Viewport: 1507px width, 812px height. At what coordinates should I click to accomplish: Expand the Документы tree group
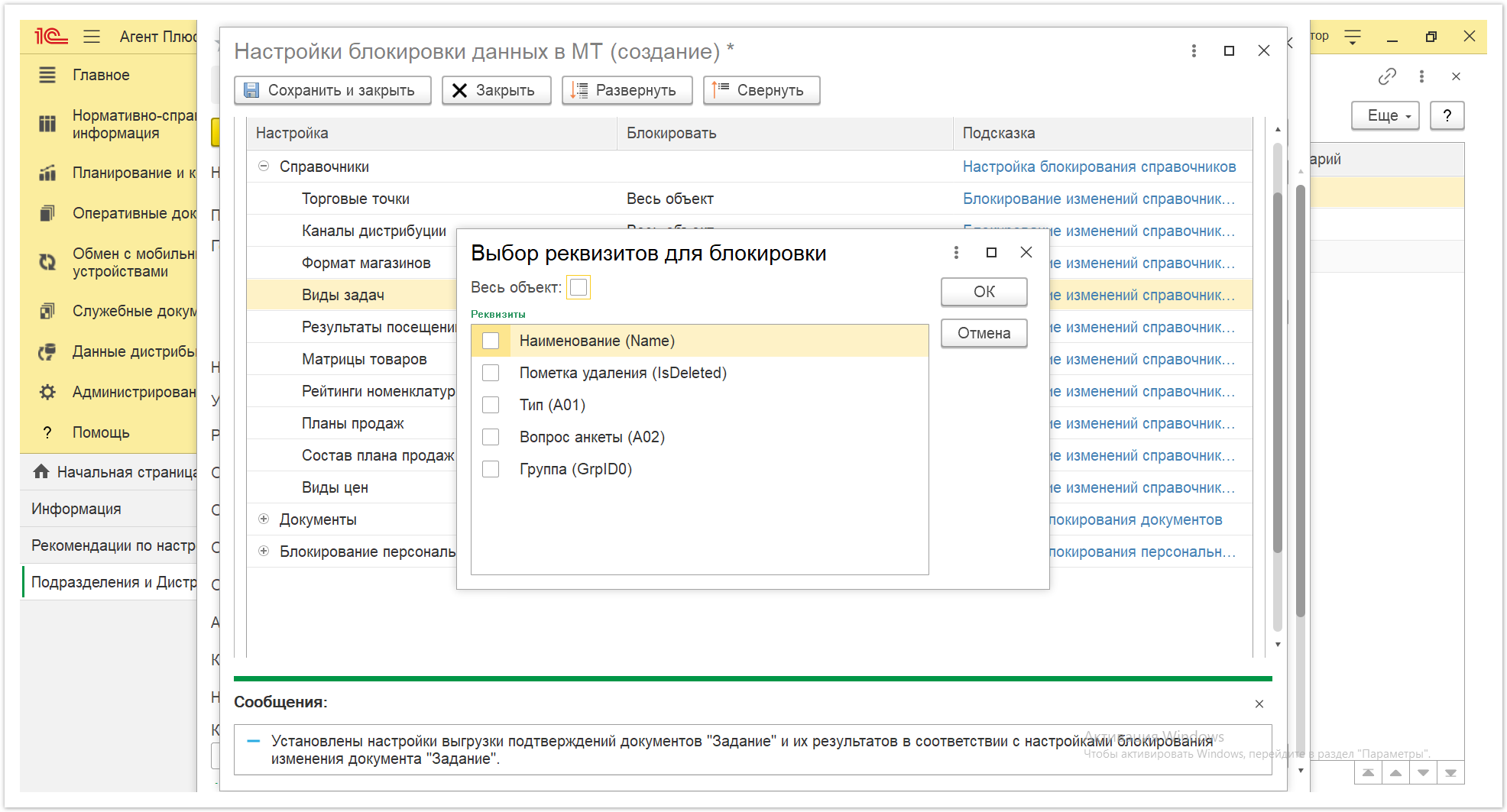coord(264,519)
